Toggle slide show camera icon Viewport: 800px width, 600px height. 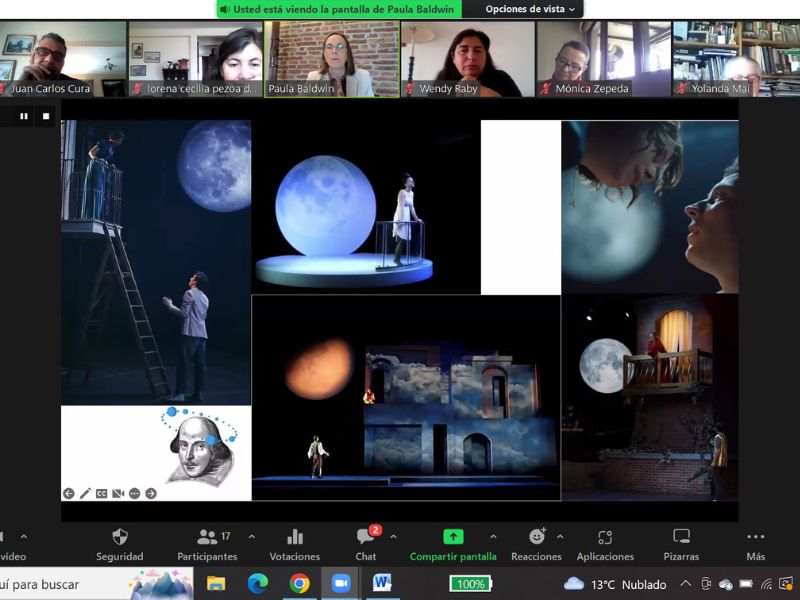118,493
